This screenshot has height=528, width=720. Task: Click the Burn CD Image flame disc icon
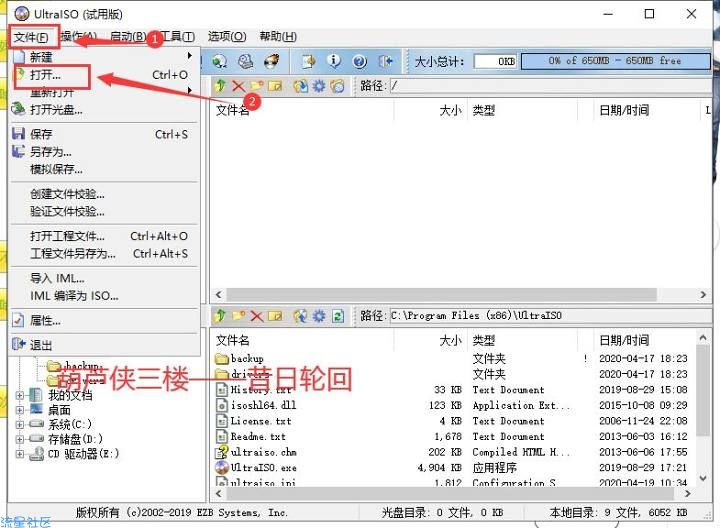pyautogui.click(x=272, y=61)
